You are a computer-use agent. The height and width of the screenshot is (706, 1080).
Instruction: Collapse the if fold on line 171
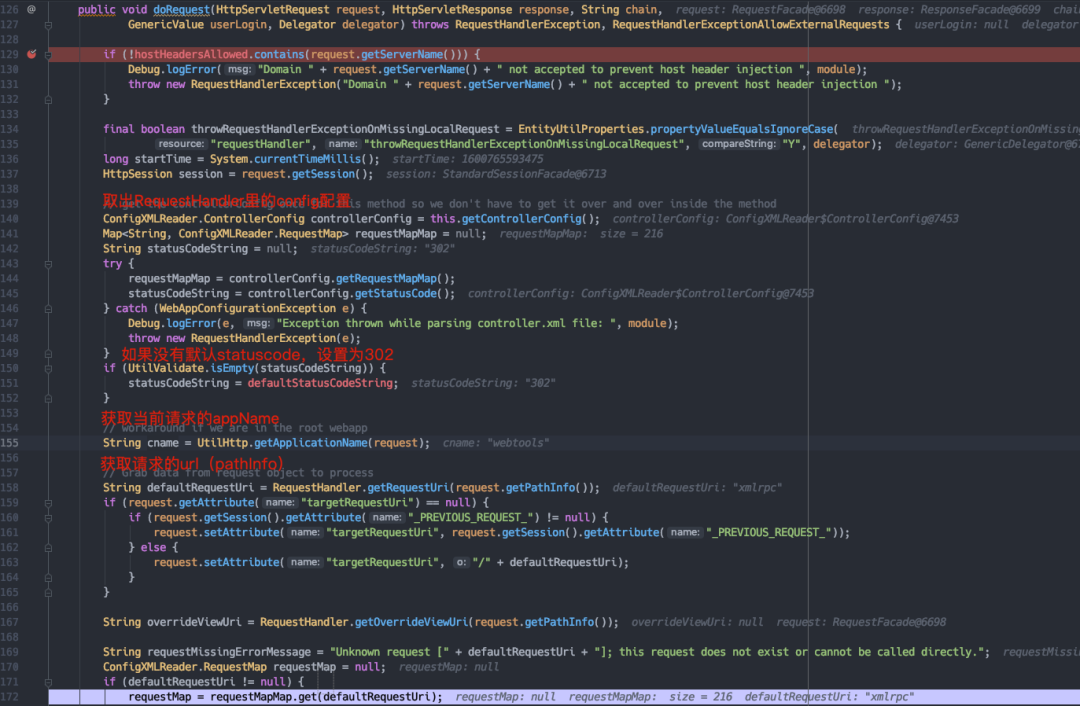tap(48, 682)
